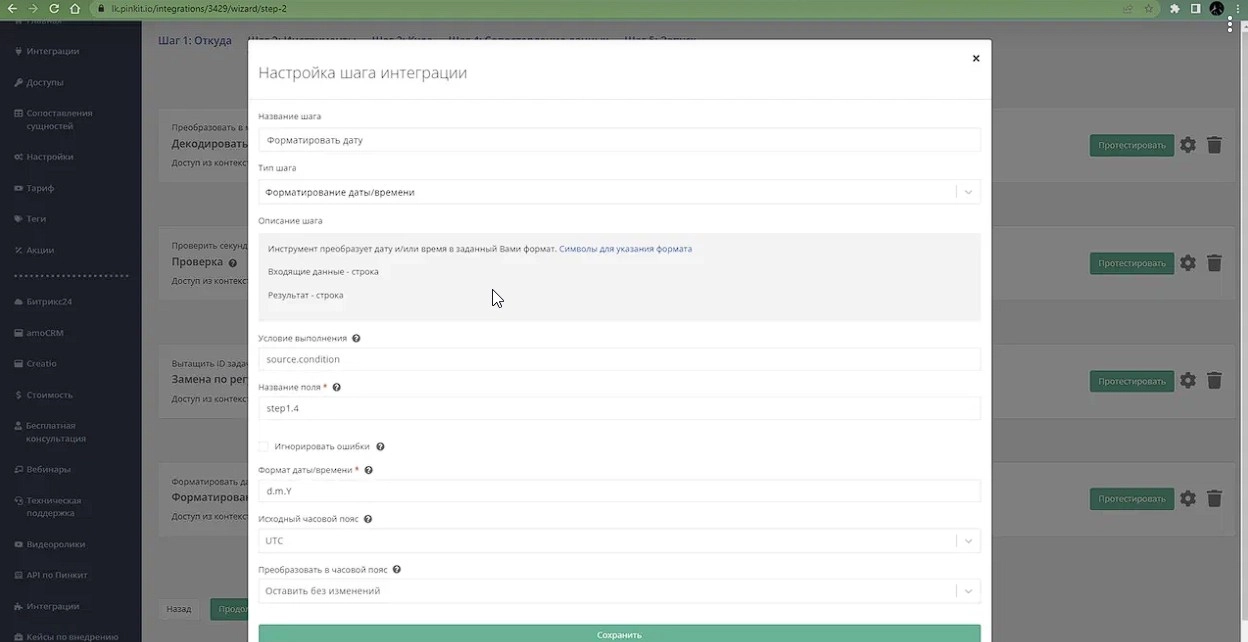Image resolution: width=1248 pixels, height=642 pixels.
Task: Open the Преобразовать в часовой пояс dropdown
Action: point(619,591)
